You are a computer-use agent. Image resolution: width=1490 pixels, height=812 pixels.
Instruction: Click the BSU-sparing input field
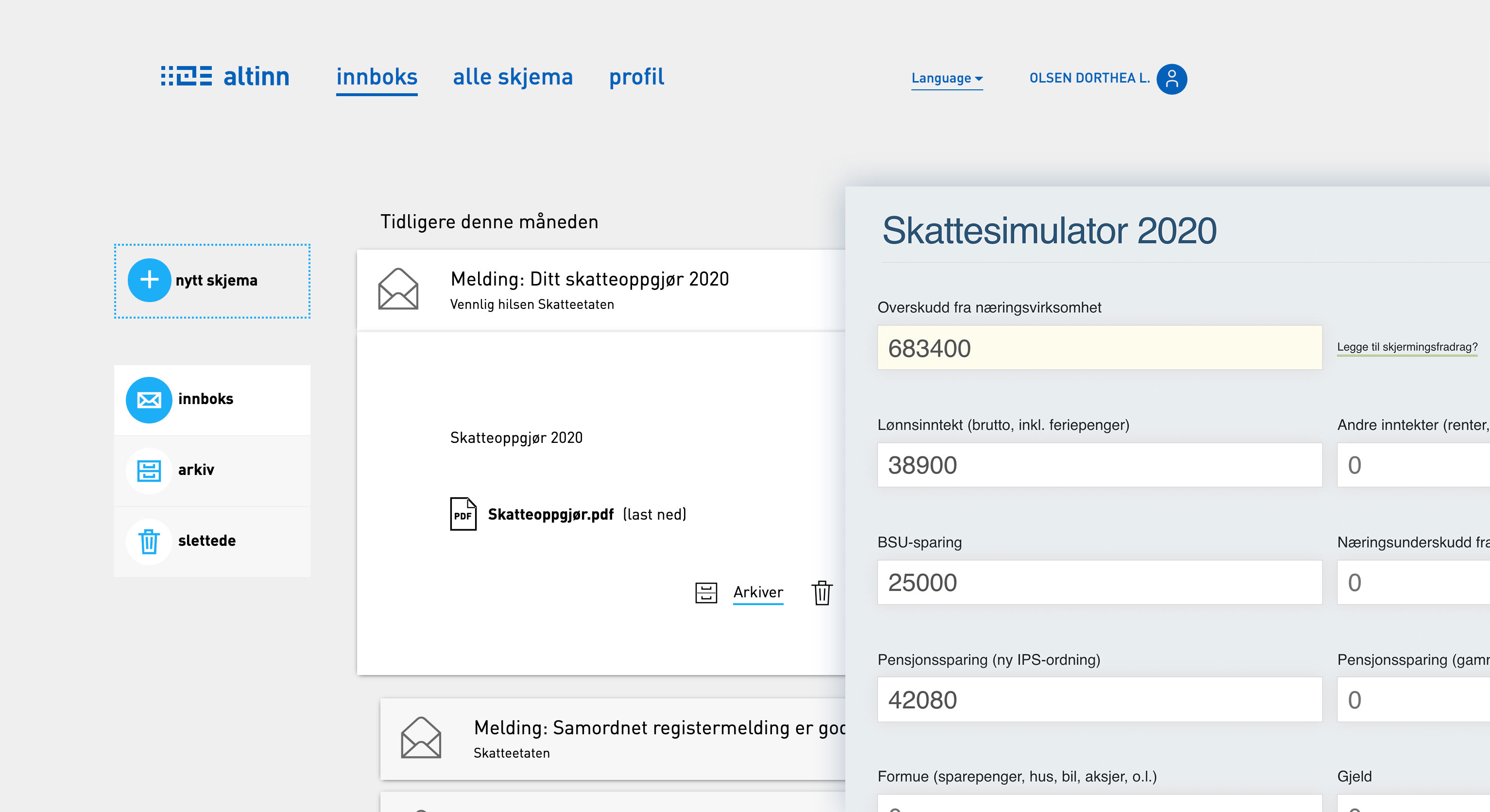coord(1099,582)
